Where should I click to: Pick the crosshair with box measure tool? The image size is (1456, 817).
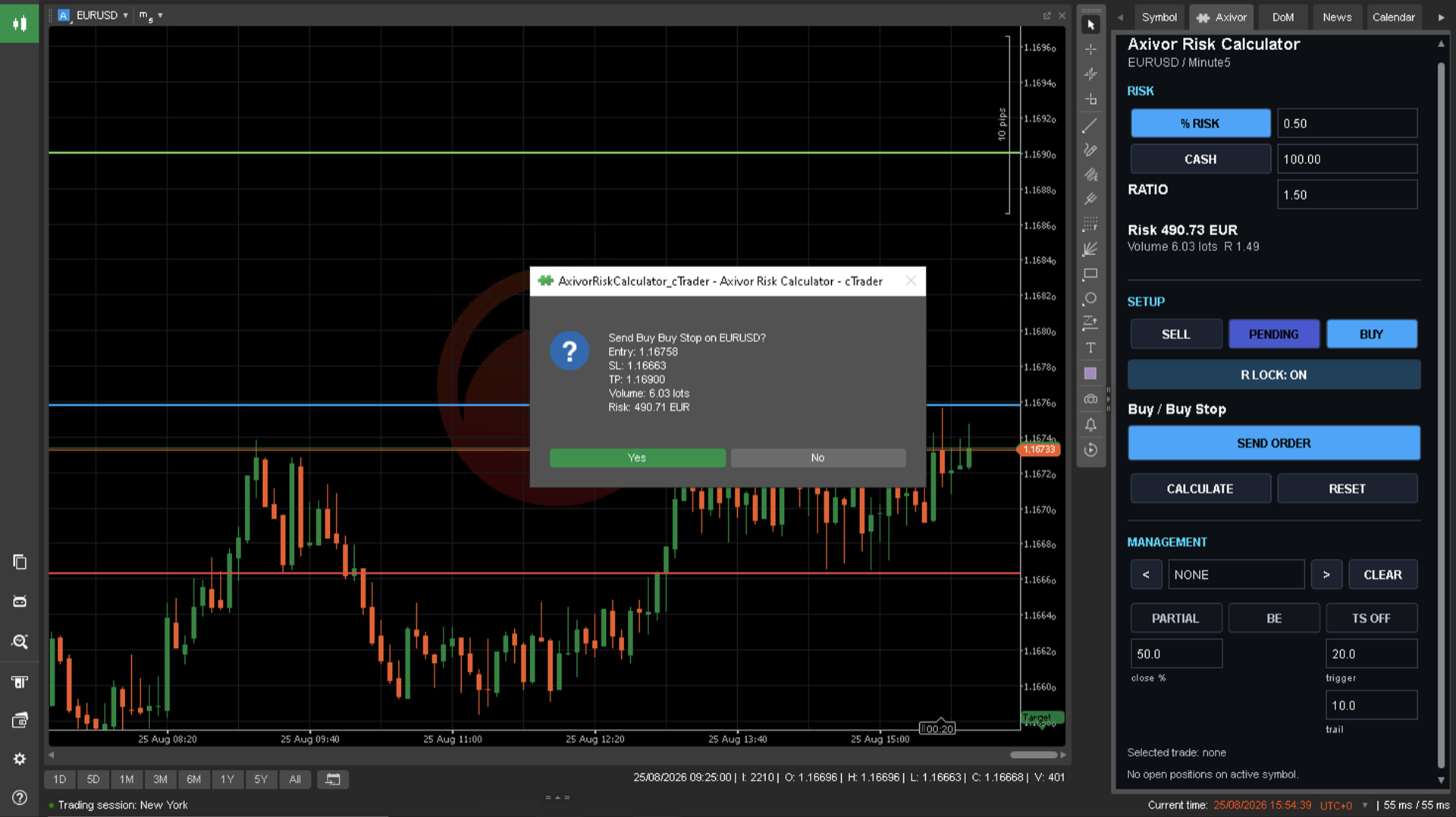[x=1090, y=99]
